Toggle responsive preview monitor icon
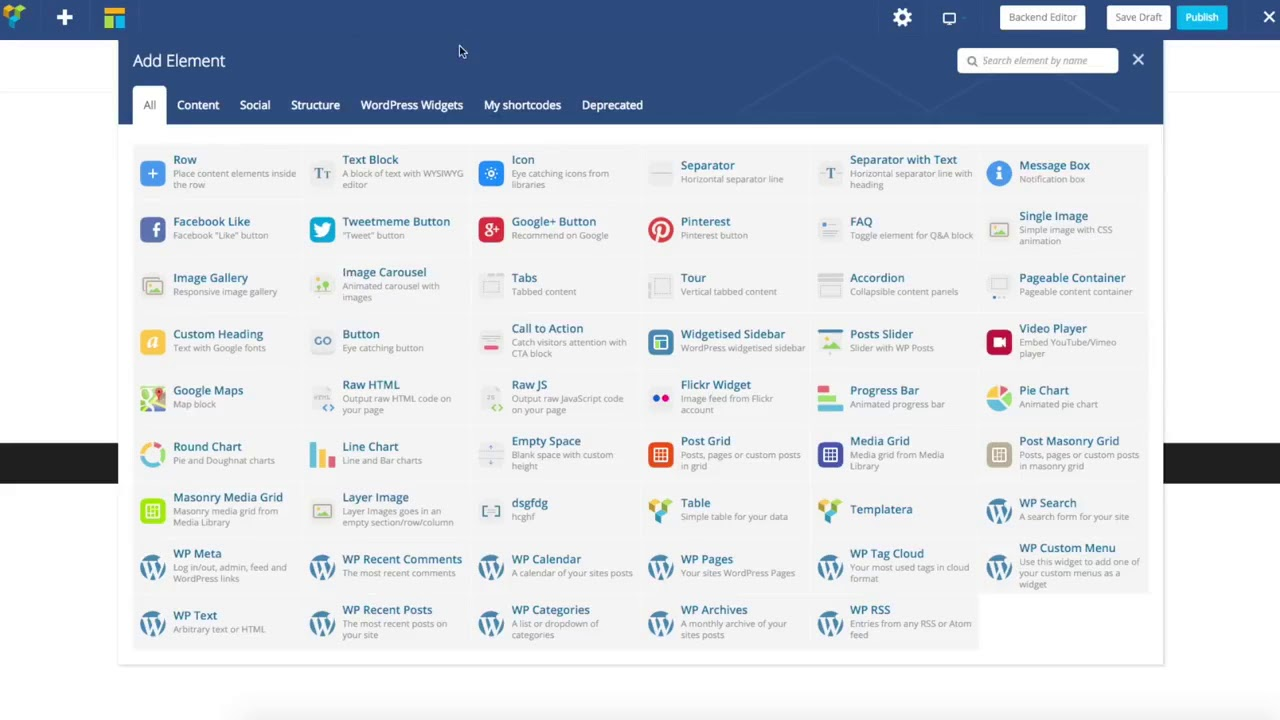The image size is (1280, 720). pyautogui.click(x=949, y=17)
